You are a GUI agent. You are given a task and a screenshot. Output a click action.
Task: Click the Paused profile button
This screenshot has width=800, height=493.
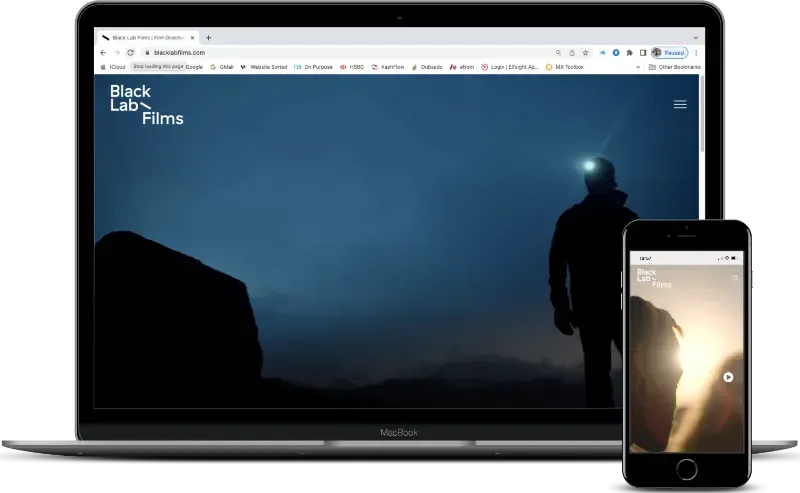(x=669, y=53)
